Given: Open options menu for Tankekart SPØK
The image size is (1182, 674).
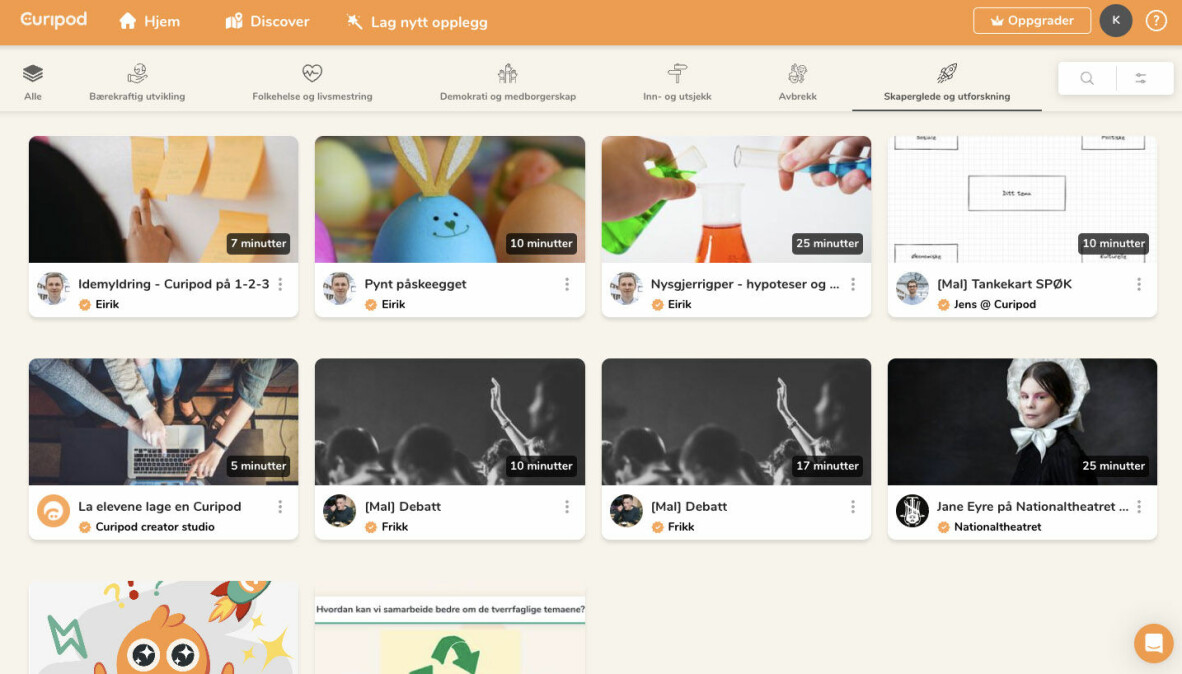Looking at the screenshot, I should coord(1139,284).
